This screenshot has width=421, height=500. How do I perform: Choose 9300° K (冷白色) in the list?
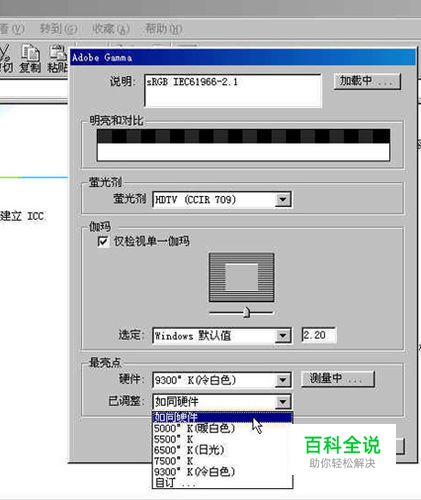[x=222, y=472]
